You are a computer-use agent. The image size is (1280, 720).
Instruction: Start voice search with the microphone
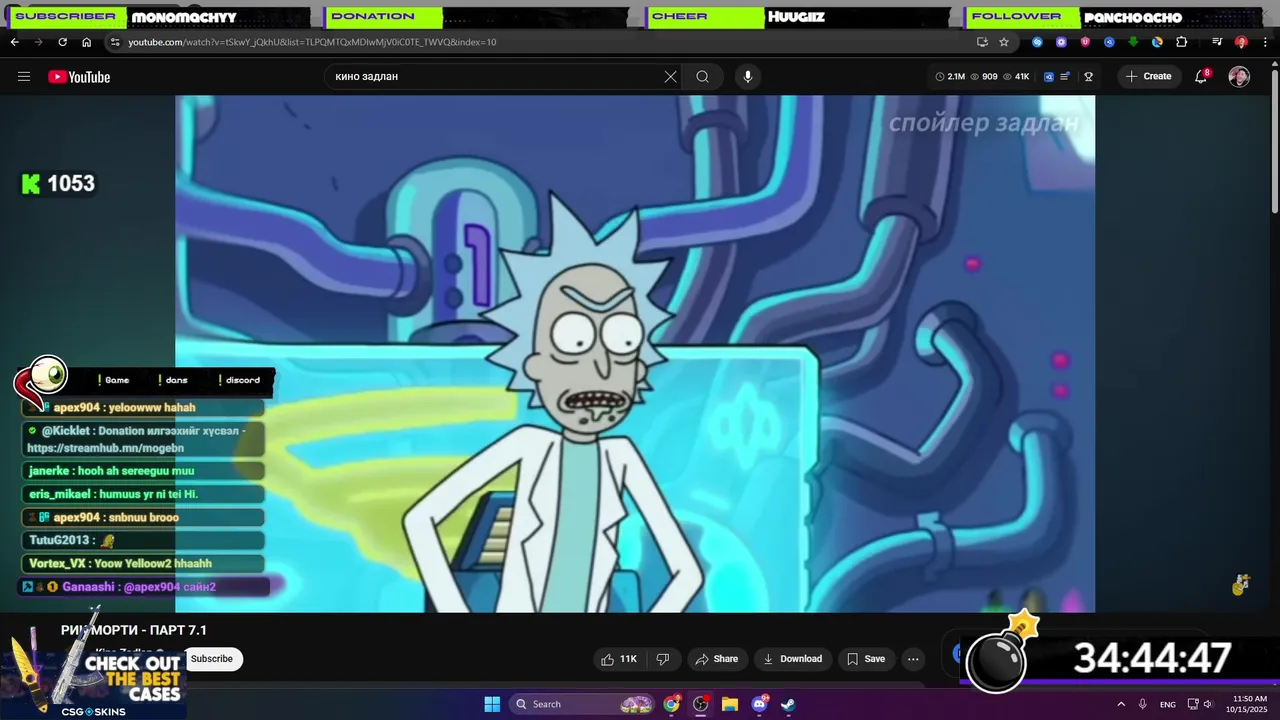click(x=747, y=77)
